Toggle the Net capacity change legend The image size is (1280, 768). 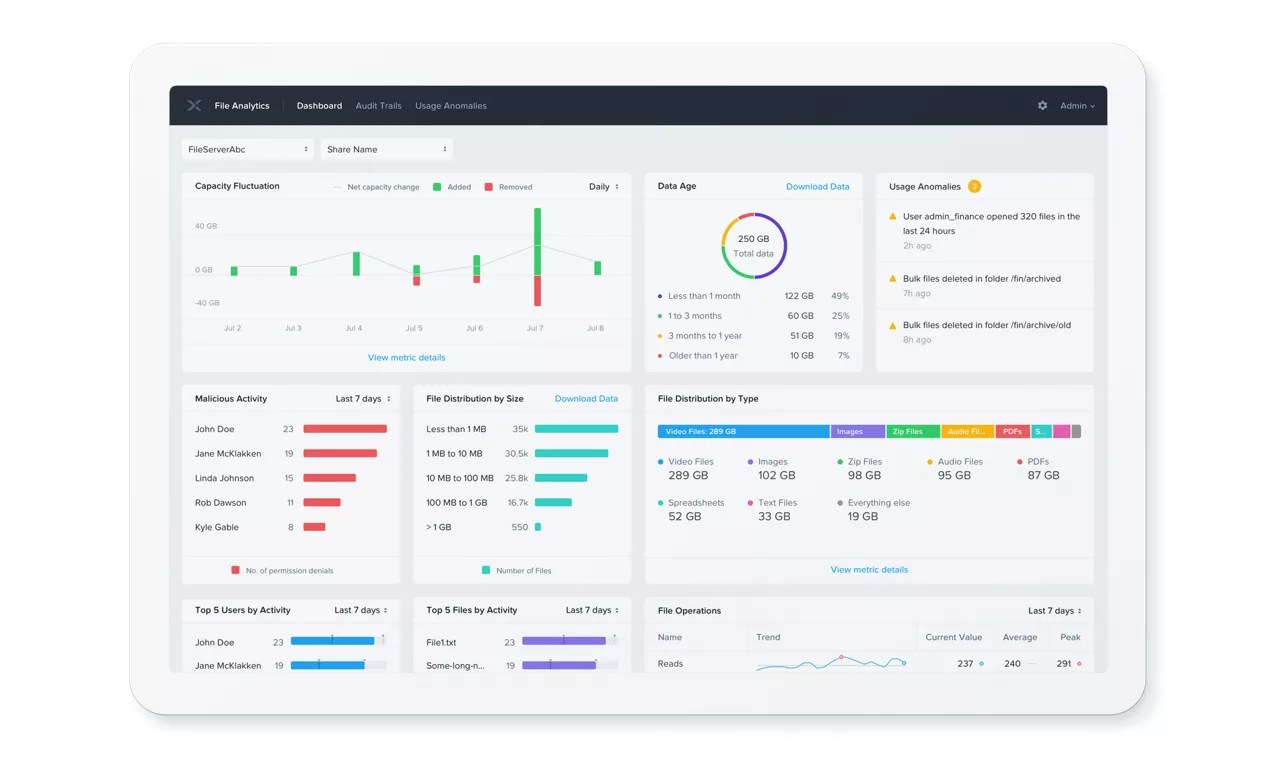coord(385,186)
